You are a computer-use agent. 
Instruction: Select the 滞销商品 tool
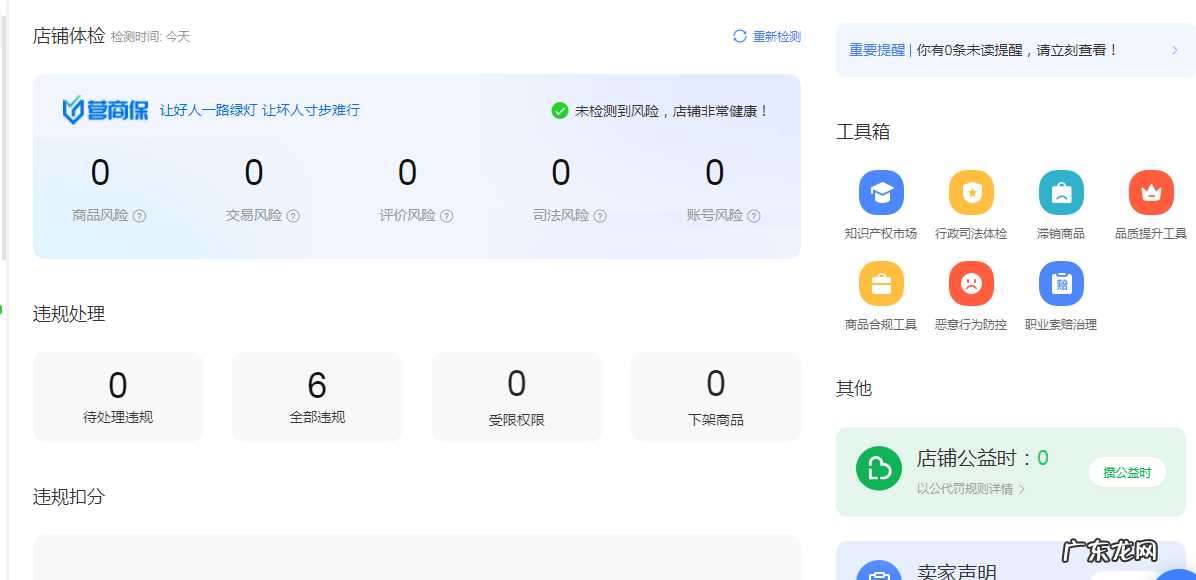1061,192
